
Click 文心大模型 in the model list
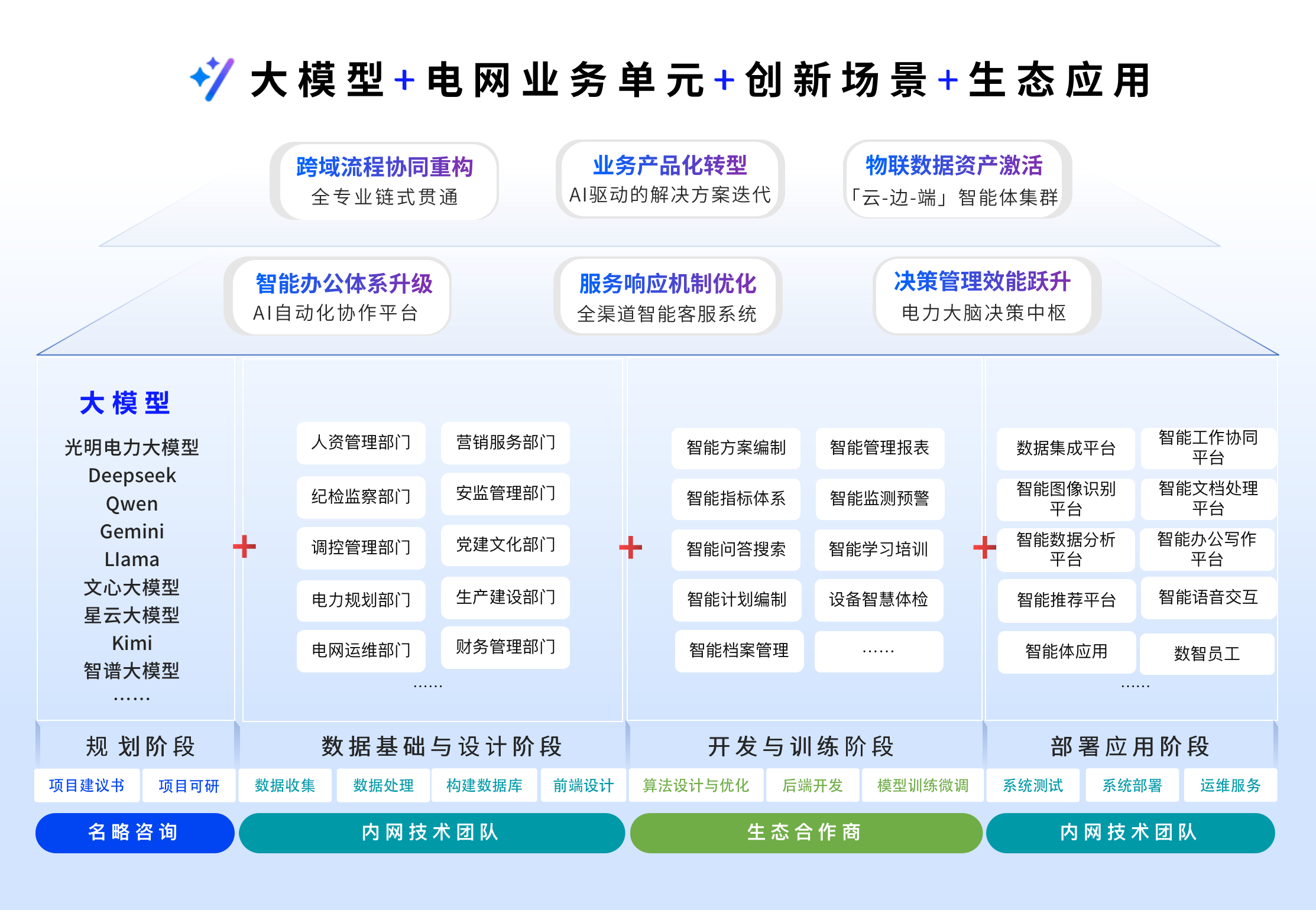tap(132, 587)
